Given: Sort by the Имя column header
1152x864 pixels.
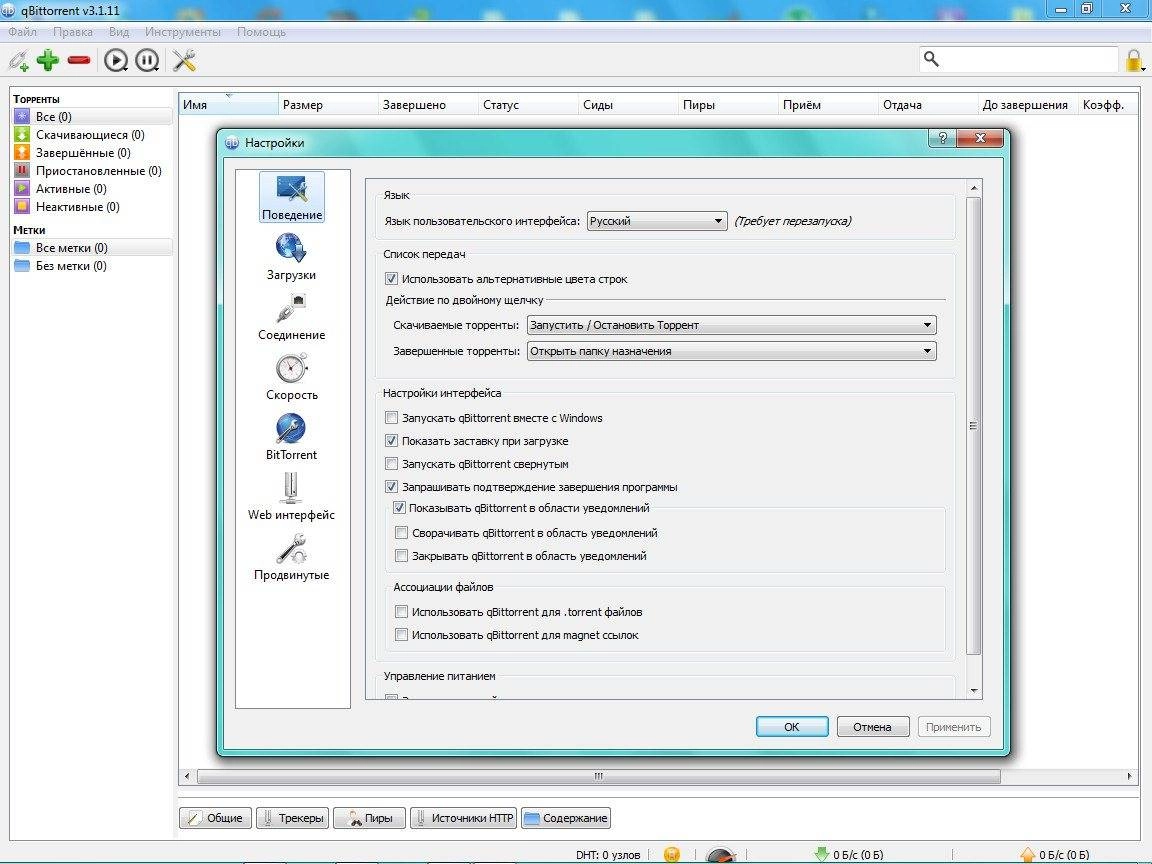Looking at the screenshot, I should [x=228, y=104].
